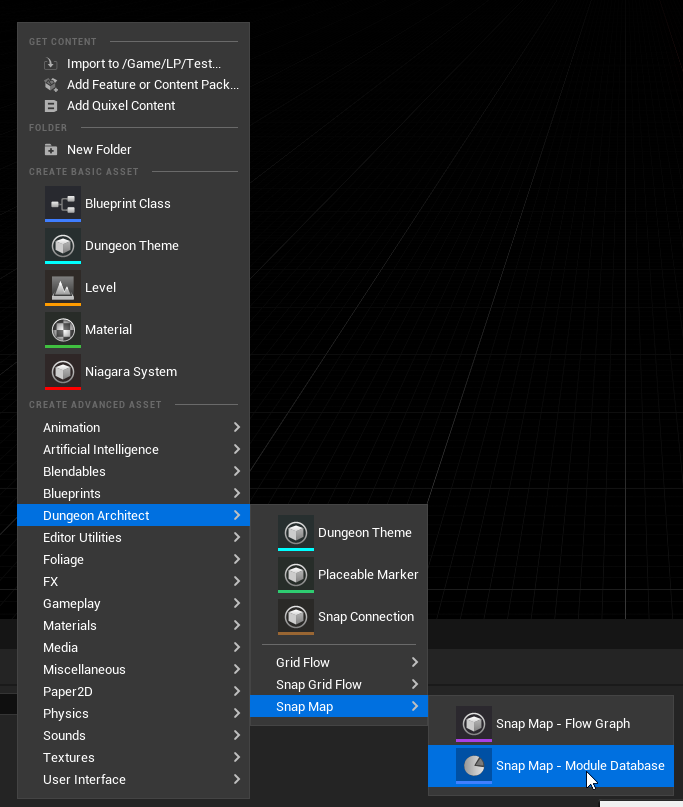
Task: Click the basic asset Dungeon Theme icon
Action: coord(63,246)
